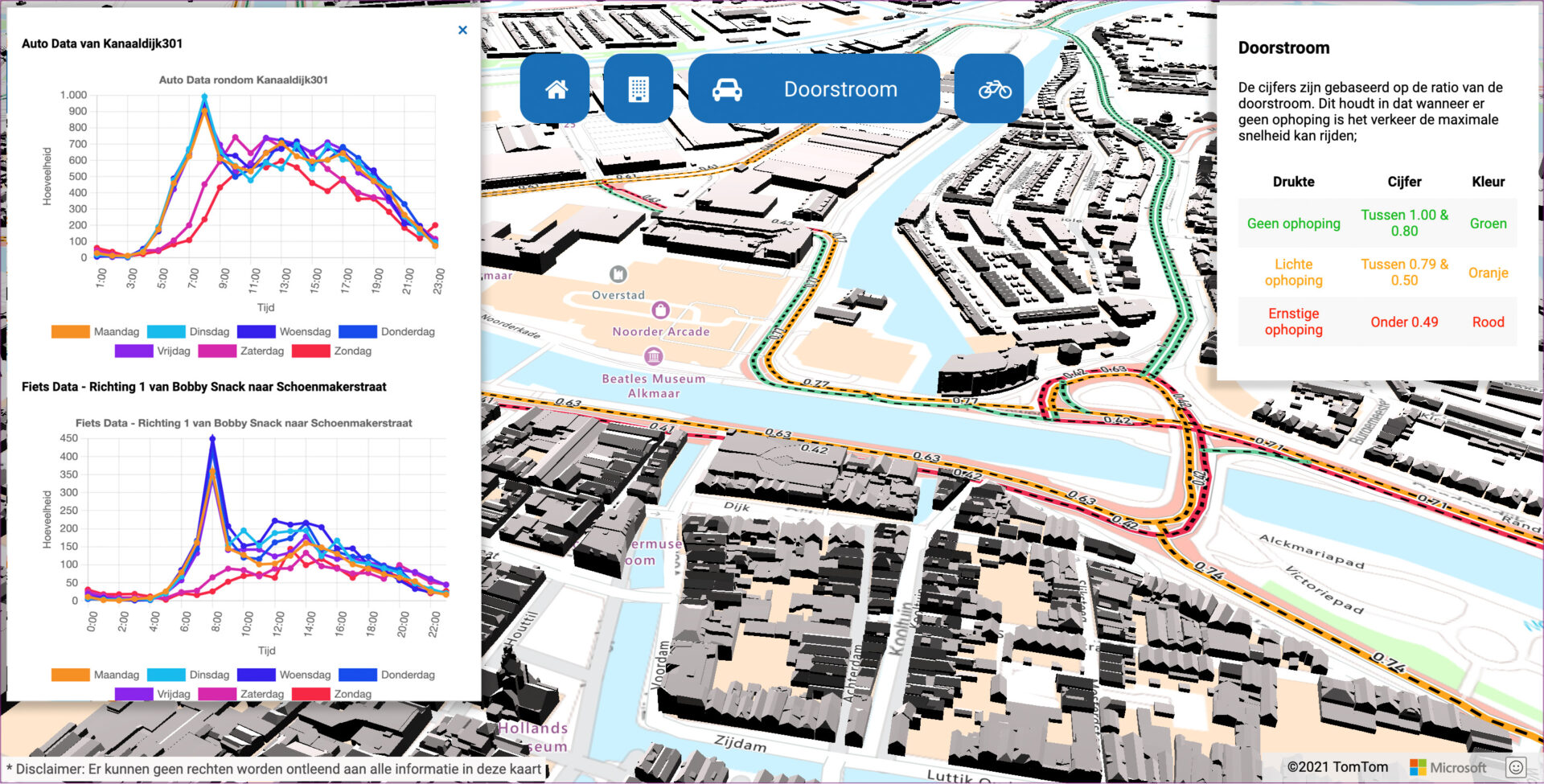Open the buildings view icon button

coord(638,89)
